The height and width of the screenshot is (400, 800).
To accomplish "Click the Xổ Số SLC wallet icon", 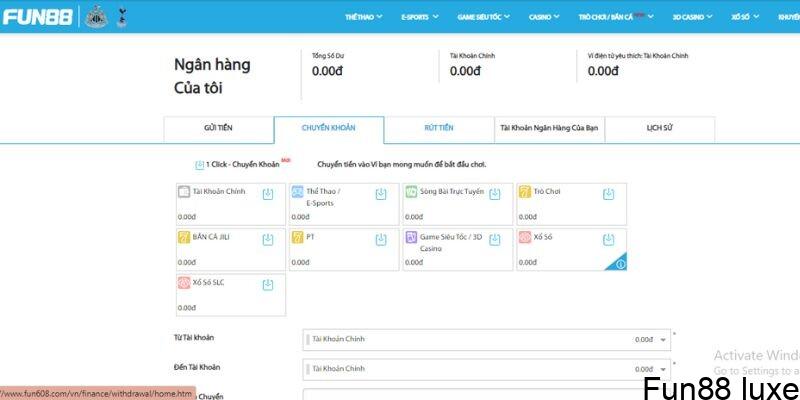I will click(x=184, y=283).
